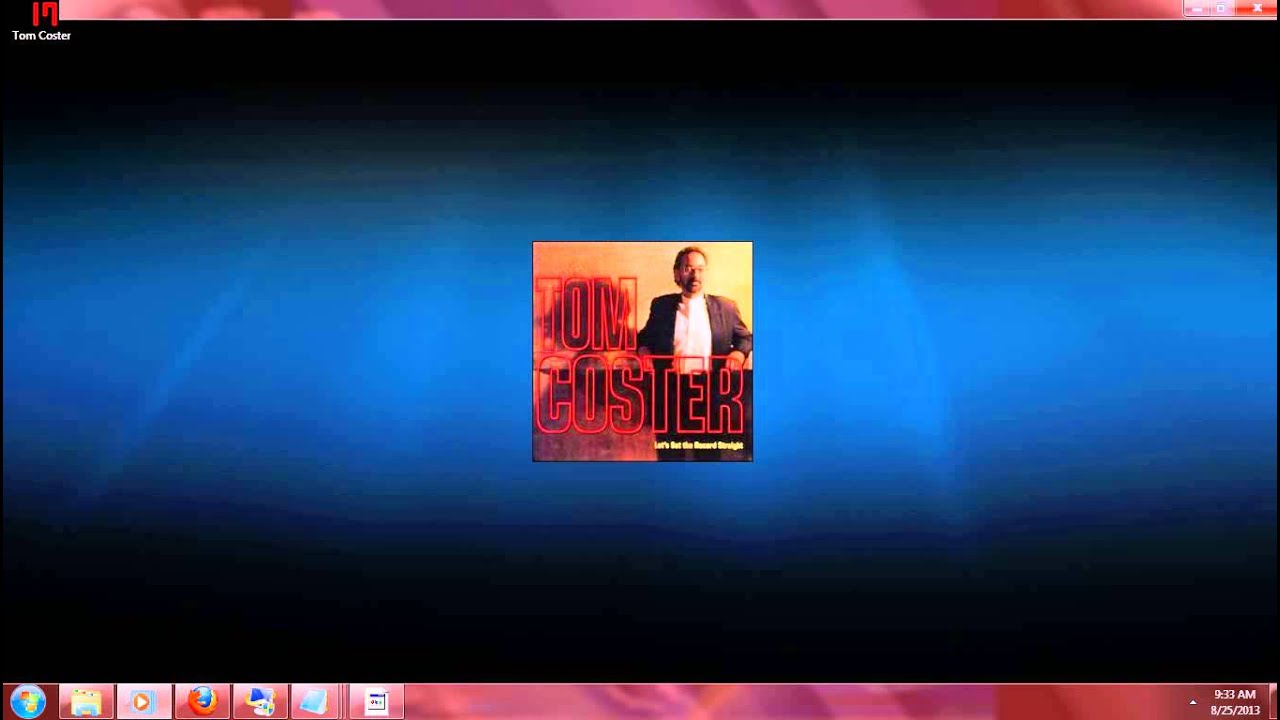Image resolution: width=1280 pixels, height=720 pixels.
Task: Show hidden system tray icons arrow
Action: pyautogui.click(x=1192, y=702)
